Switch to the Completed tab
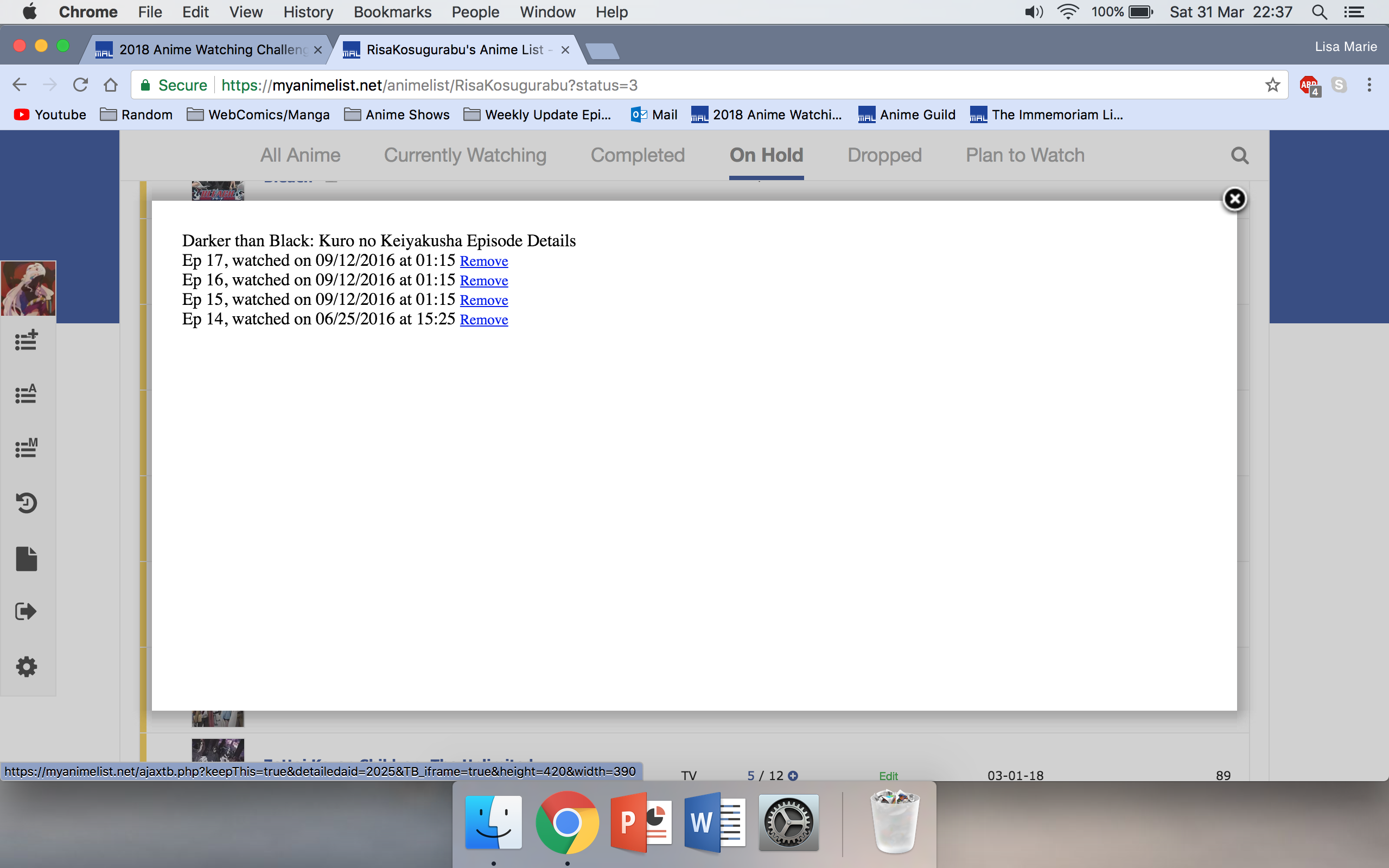1389x868 pixels. pyautogui.click(x=637, y=155)
